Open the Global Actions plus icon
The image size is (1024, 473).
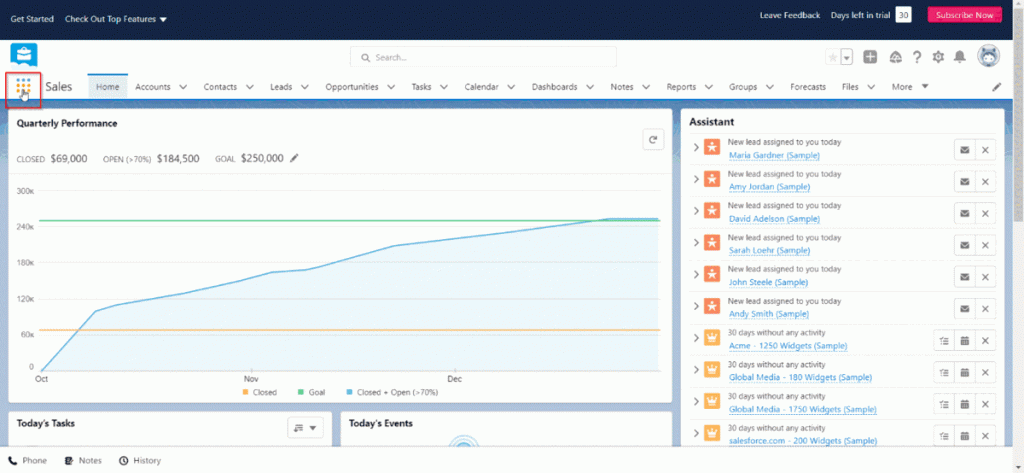click(871, 57)
